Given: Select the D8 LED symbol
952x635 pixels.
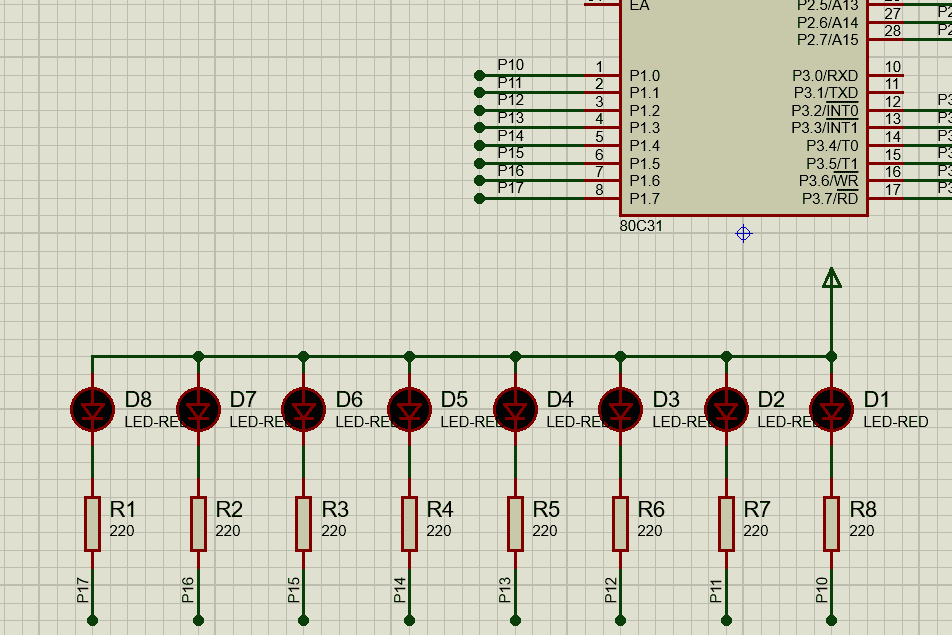Looking at the screenshot, I should pos(92,409).
